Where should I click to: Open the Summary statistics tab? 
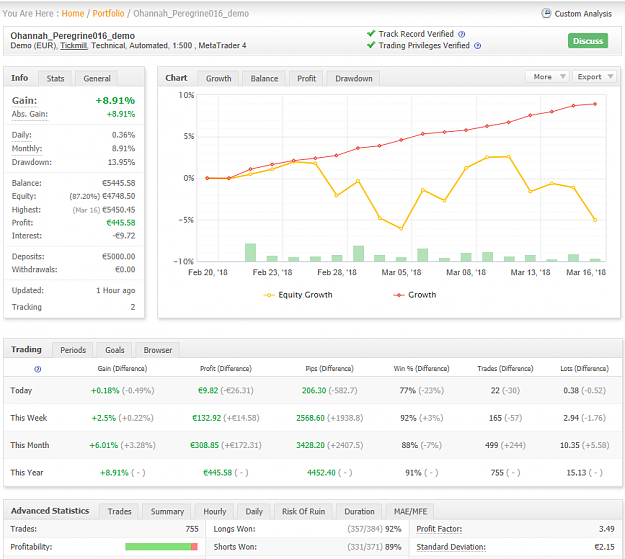pyautogui.click(x=167, y=511)
